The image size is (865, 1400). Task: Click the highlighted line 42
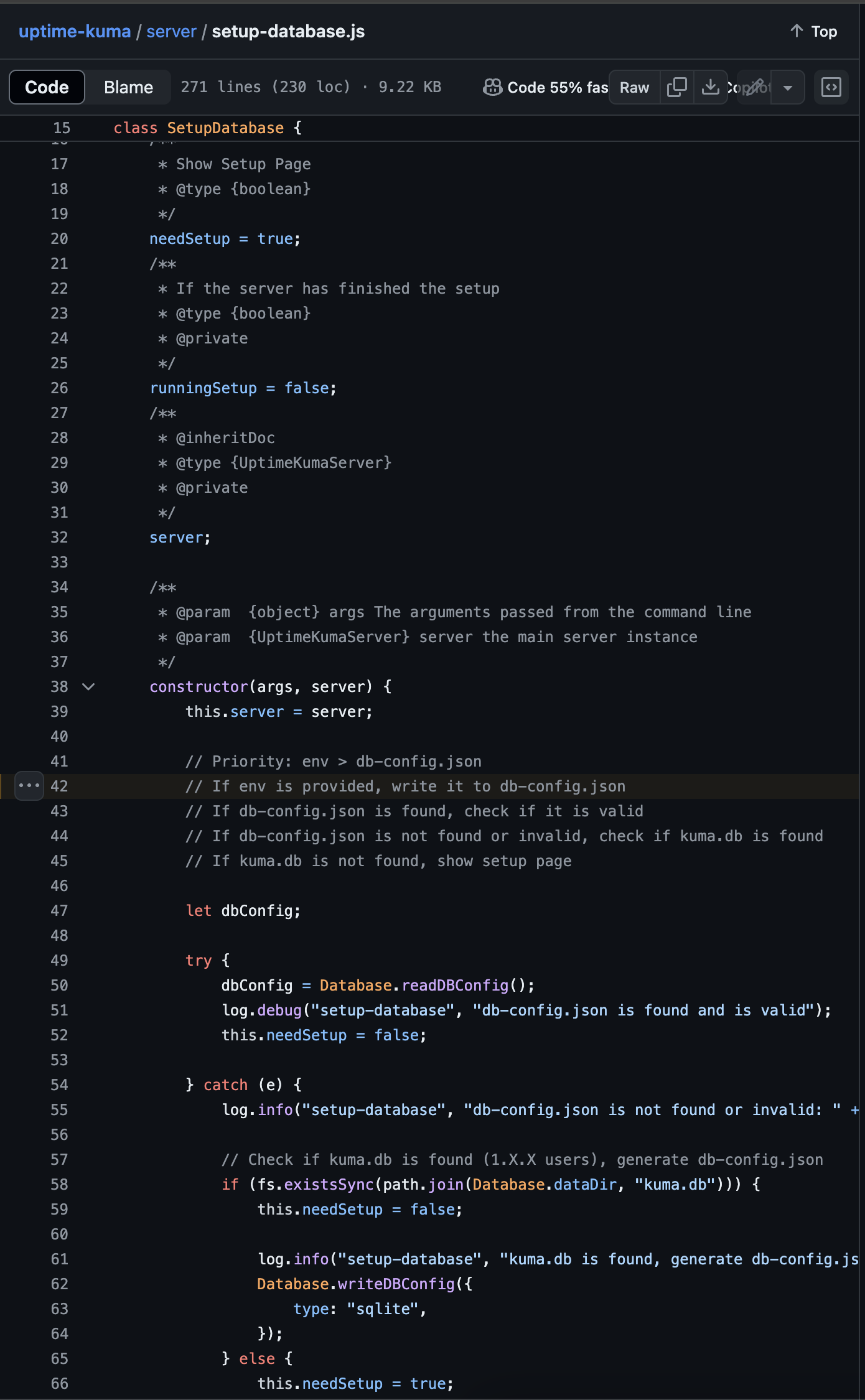tap(404, 786)
